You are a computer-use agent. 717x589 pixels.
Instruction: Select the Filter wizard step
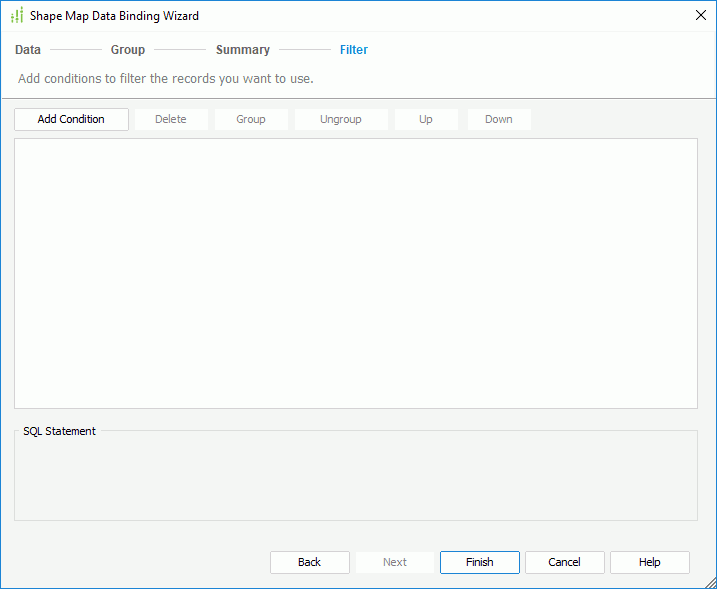(354, 50)
